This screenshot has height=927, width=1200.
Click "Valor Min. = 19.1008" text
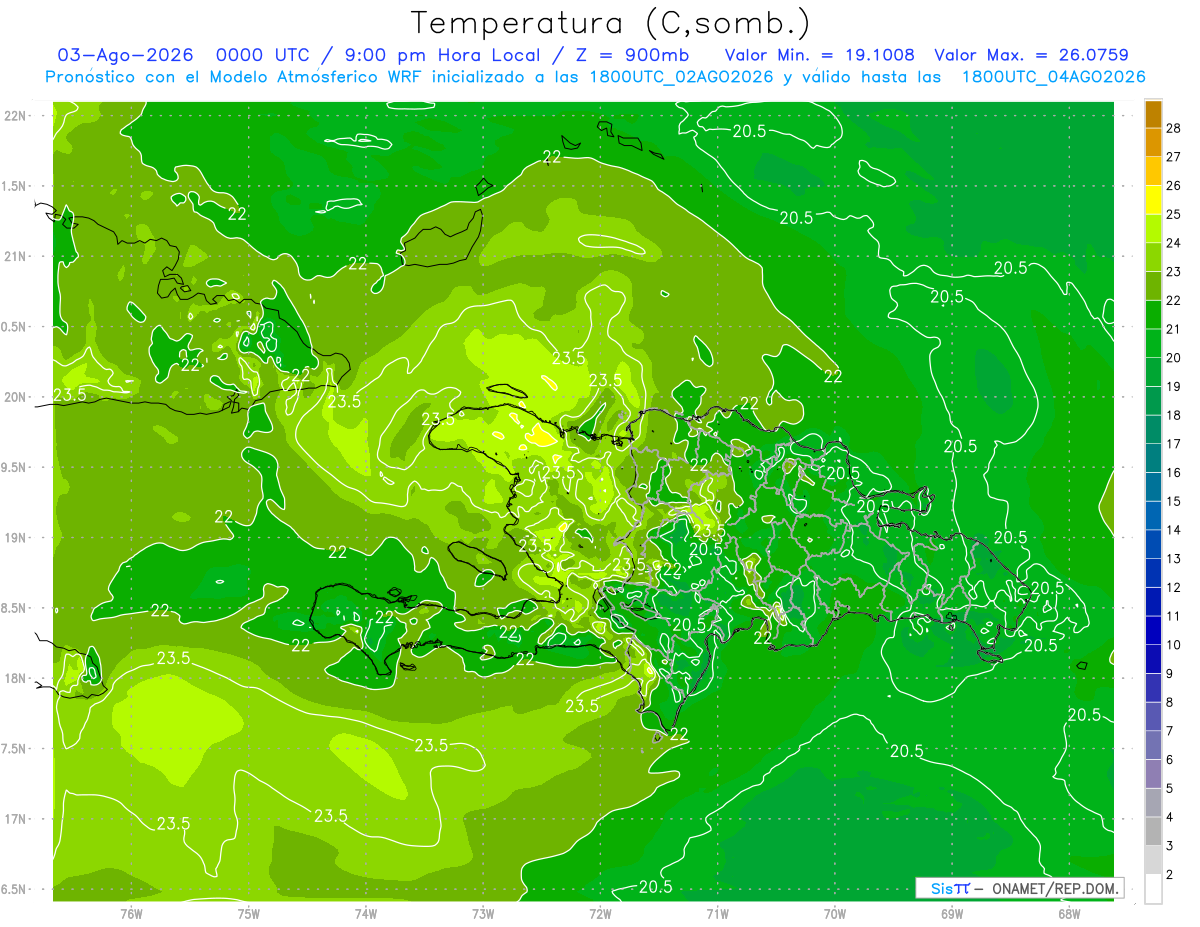(819, 55)
